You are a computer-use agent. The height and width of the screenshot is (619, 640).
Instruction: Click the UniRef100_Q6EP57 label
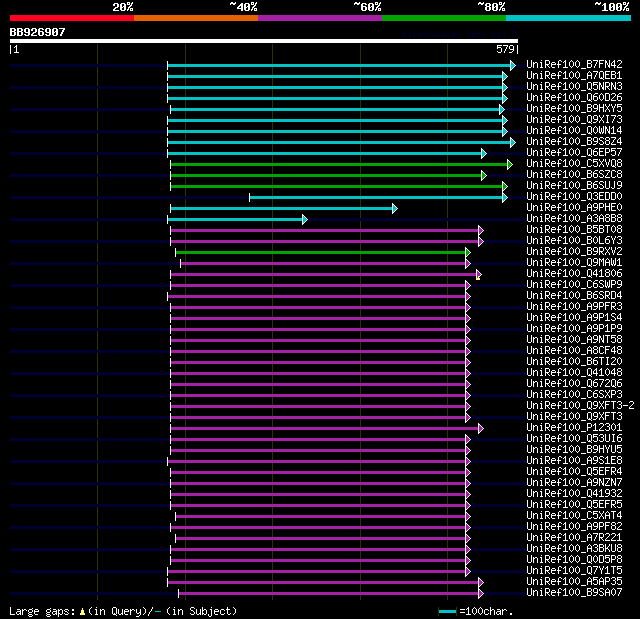[574, 153]
